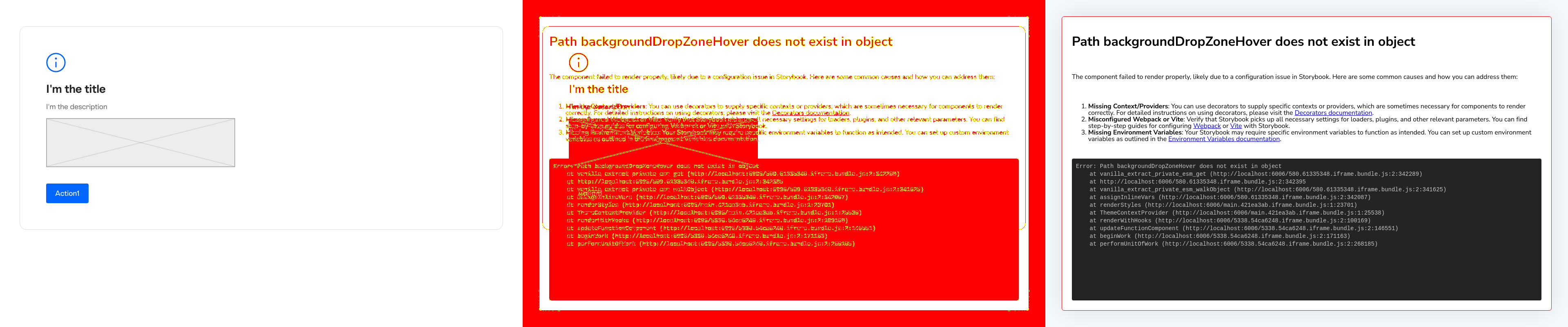Click the gray "I'm the description" text

(77, 107)
